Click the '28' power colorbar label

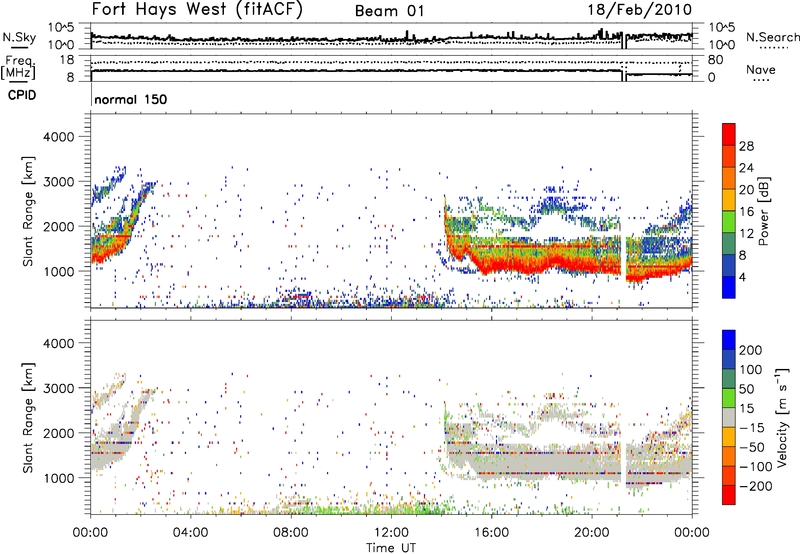(x=746, y=146)
